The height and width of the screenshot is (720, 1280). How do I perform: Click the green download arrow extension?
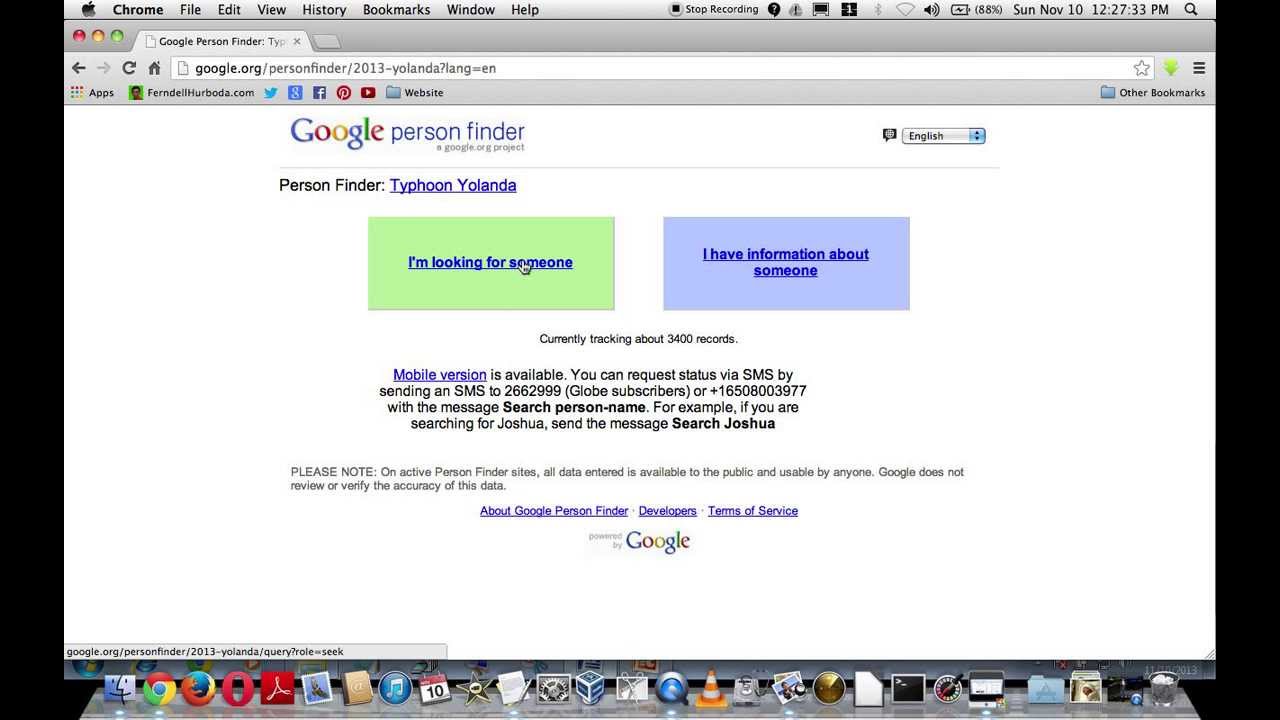pos(1170,68)
